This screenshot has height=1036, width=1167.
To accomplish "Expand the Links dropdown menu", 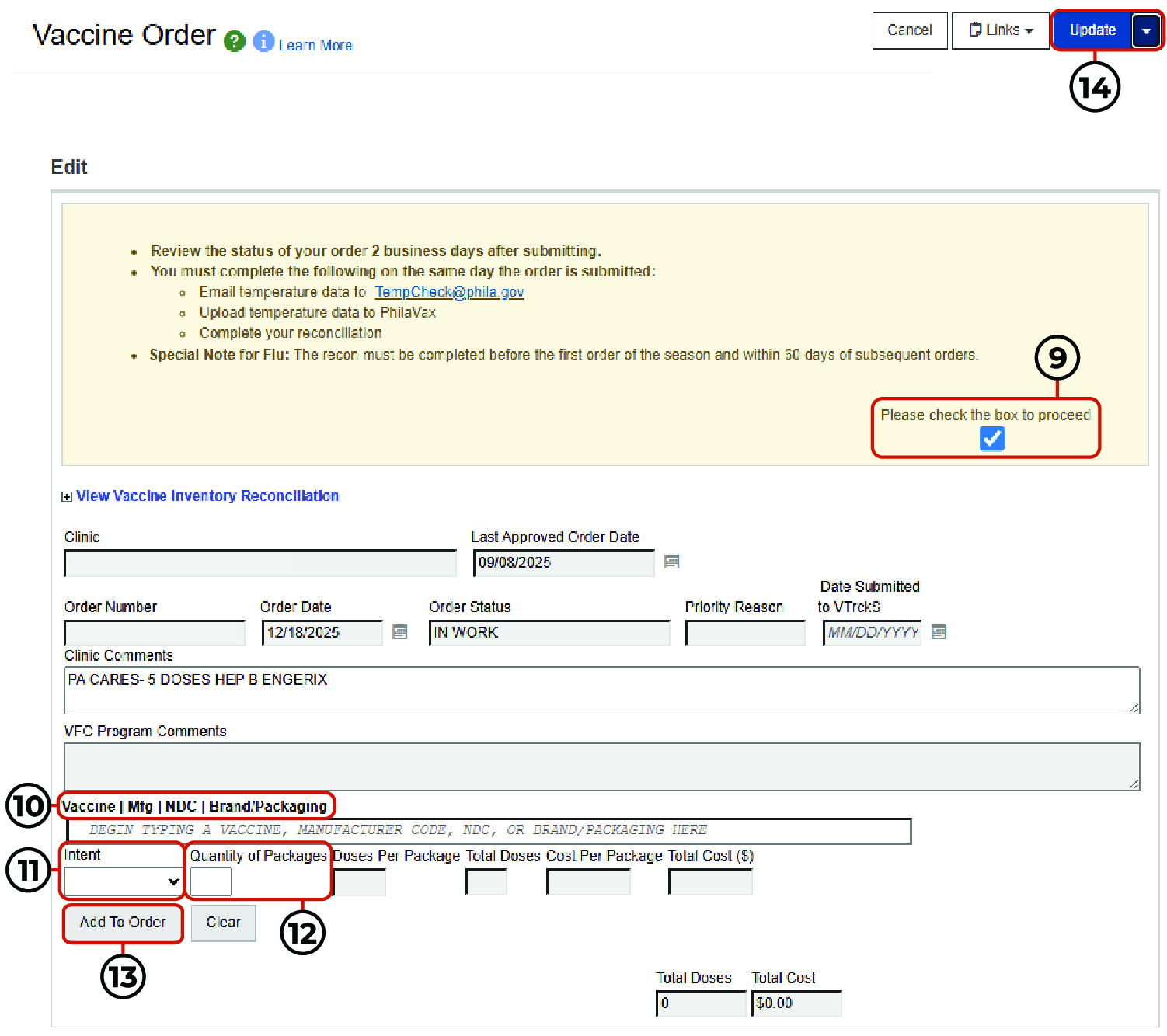I will (x=1001, y=30).
